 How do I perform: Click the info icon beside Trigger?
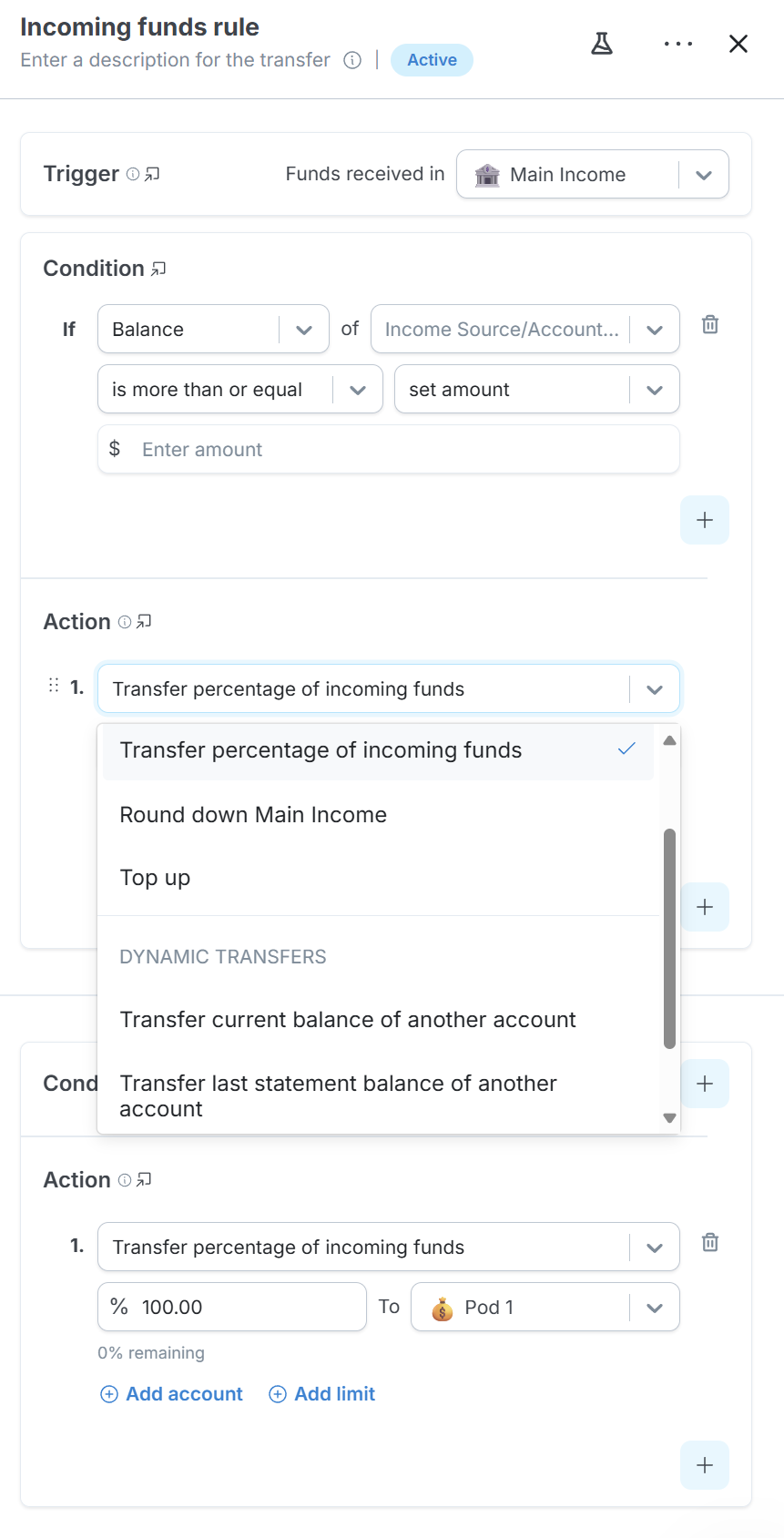tap(133, 174)
